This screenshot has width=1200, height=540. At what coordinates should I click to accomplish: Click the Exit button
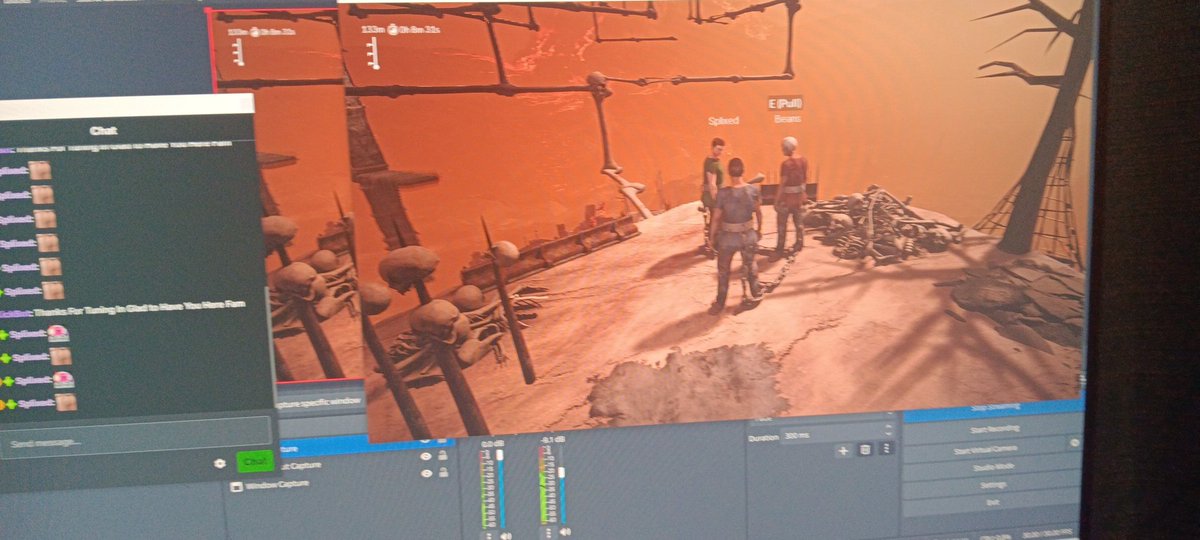pos(994,502)
